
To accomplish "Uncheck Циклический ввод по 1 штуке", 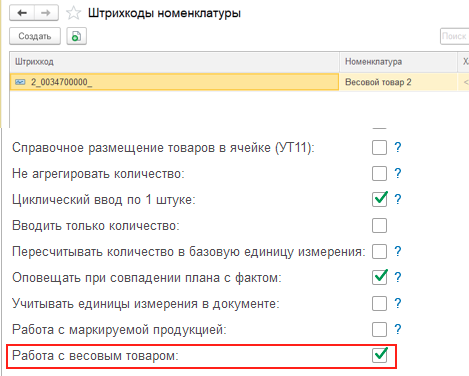I will [x=379, y=199].
